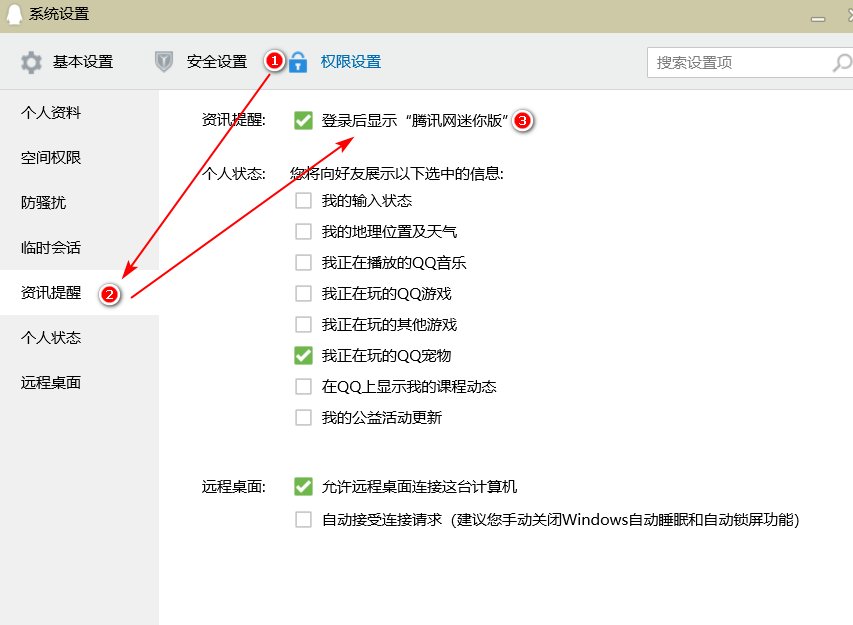Click the penguin icon in the title bar
This screenshot has height=625, width=853.
tap(12, 13)
